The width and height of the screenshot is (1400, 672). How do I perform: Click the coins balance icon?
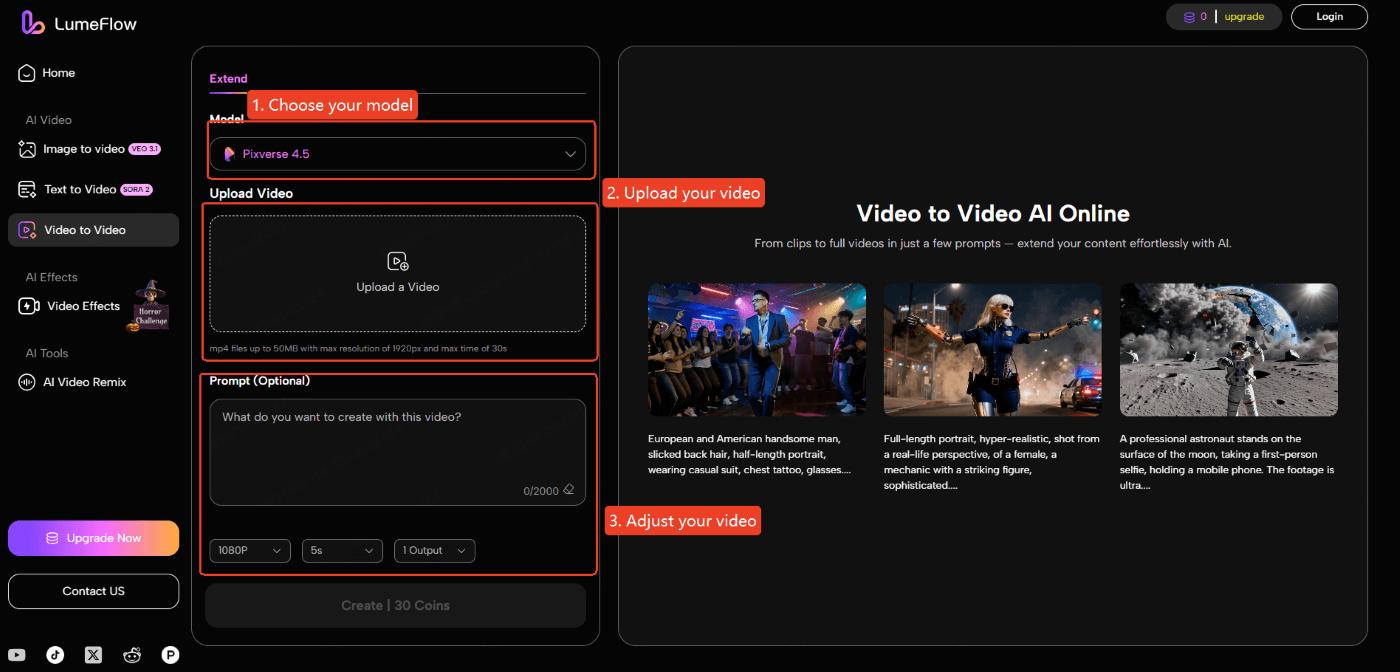[x=1191, y=16]
